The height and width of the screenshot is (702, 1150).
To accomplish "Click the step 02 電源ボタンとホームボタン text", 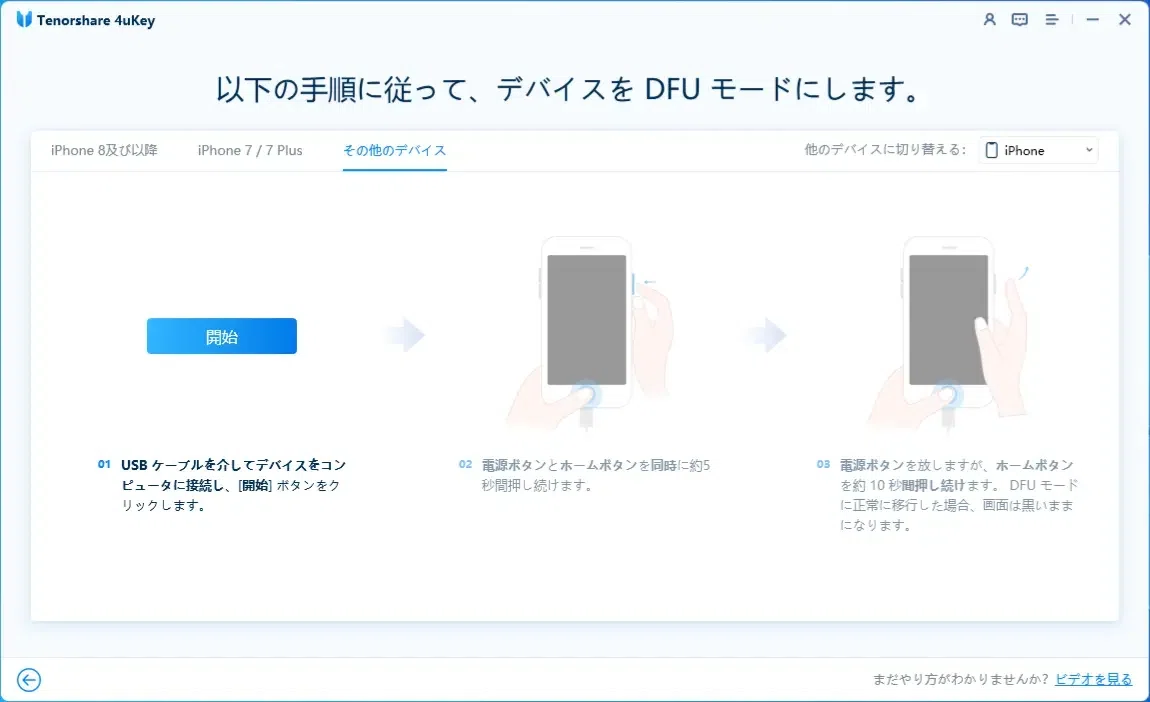I will coord(596,475).
